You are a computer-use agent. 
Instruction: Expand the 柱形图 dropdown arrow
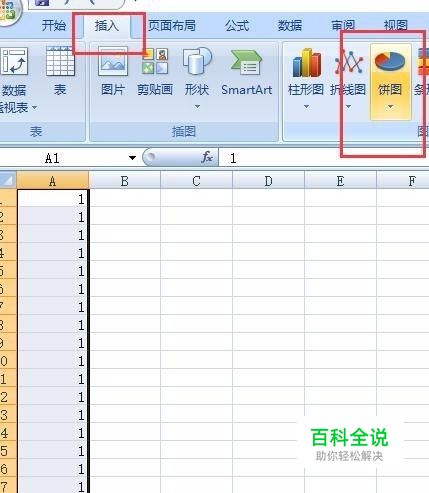pos(306,107)
